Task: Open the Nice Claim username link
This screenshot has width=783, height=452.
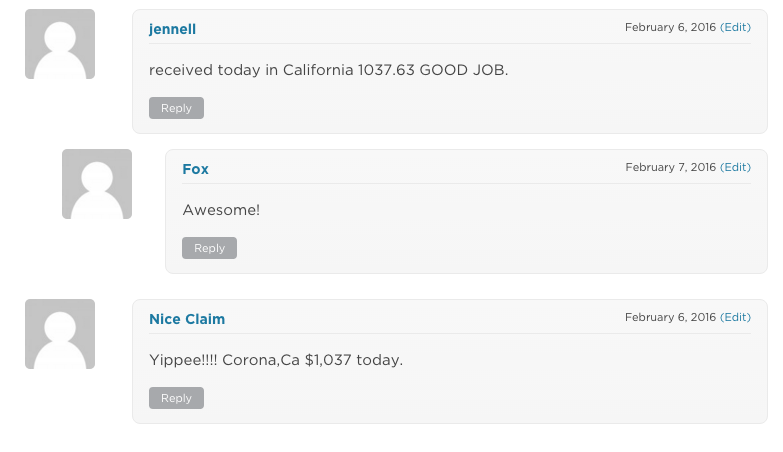Action: click(x=187, y=319)
